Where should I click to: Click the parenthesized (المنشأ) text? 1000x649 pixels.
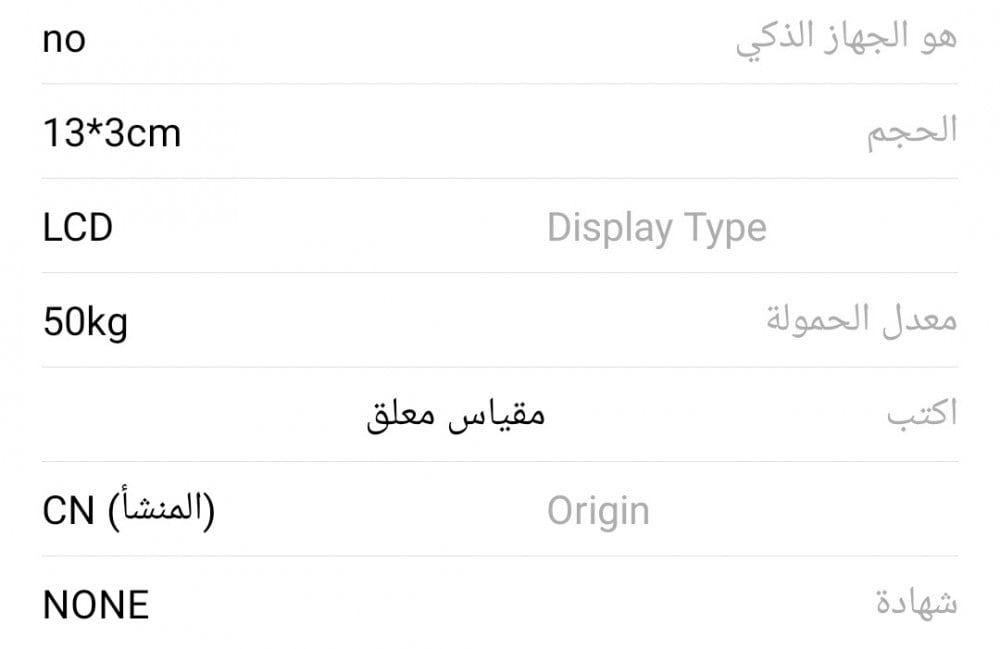tap(161, 511)
